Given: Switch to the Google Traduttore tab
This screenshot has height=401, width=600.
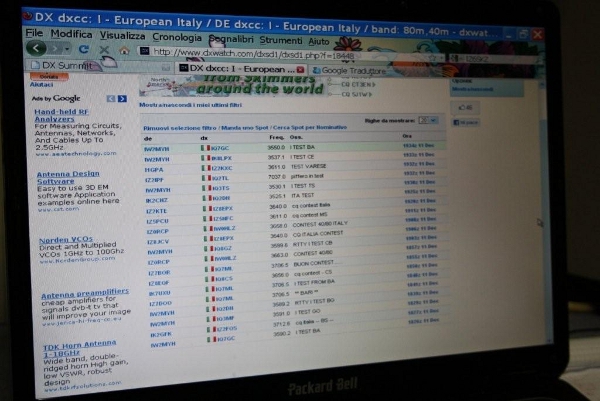Looking at the screenshot, I should [349, 70].
